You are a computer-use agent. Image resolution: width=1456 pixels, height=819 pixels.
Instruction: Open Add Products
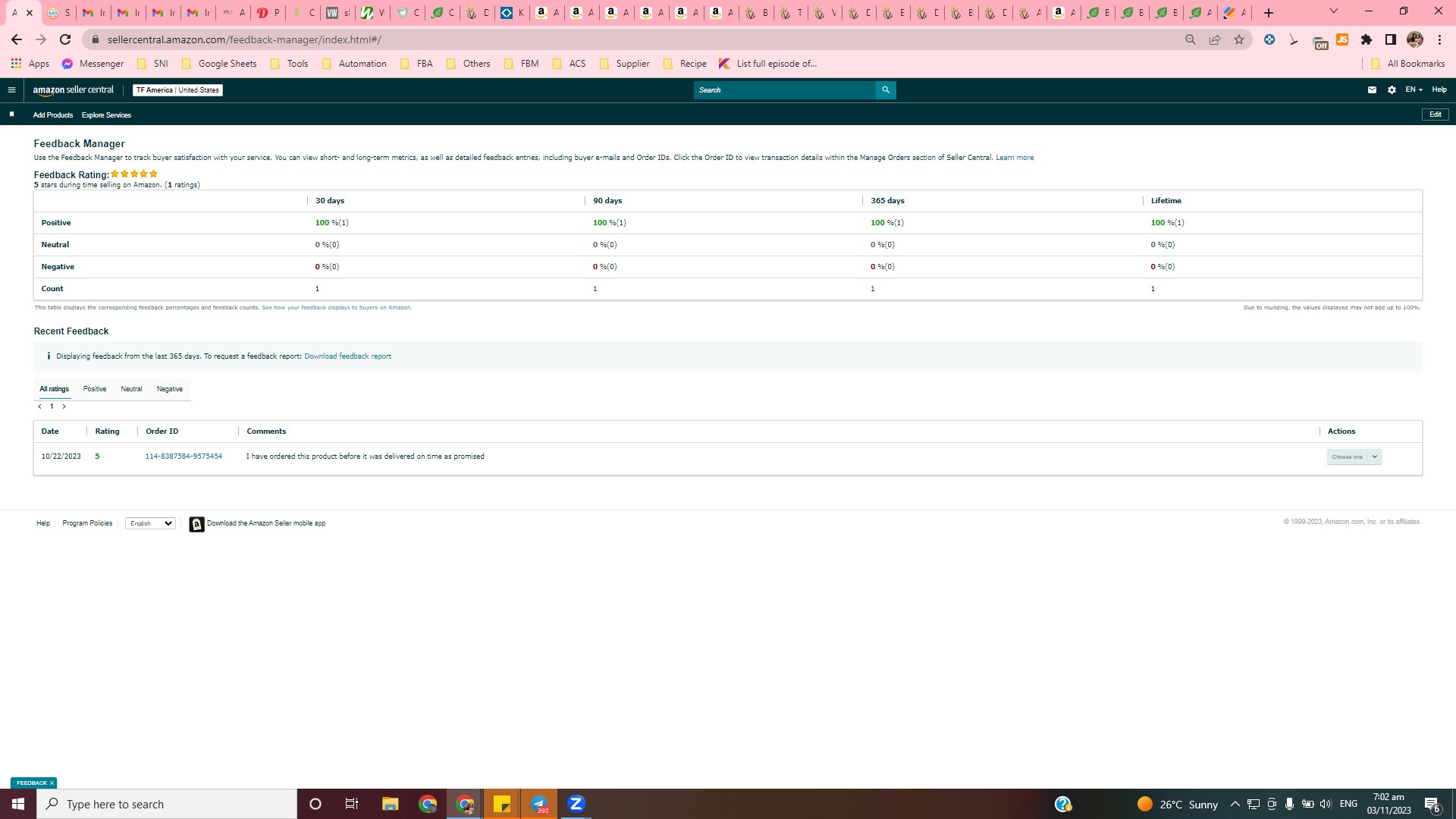tap(53, 115)
